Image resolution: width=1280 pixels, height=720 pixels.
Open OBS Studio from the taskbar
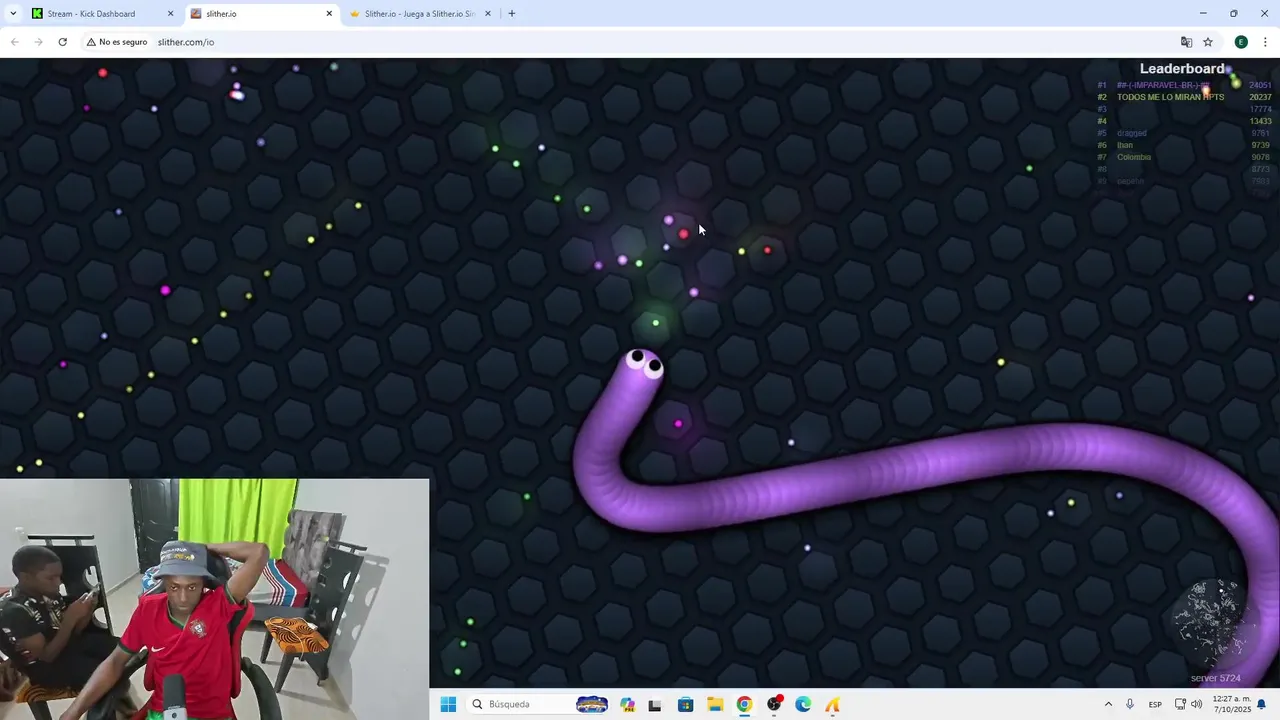point(774,704)
